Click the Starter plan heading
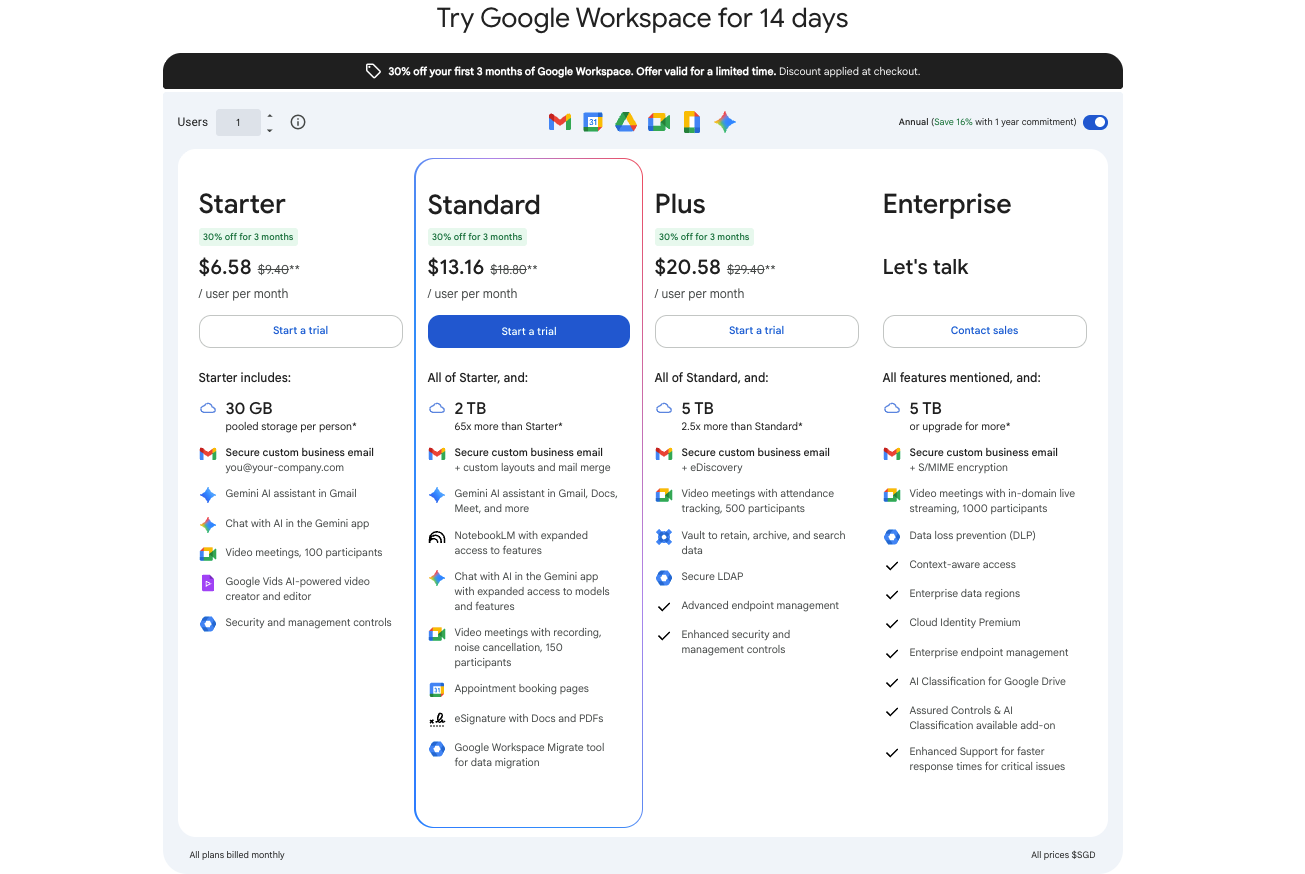The width and height of the screenshot is (1305, 874). pyautogui.click(x=242, y=204)
